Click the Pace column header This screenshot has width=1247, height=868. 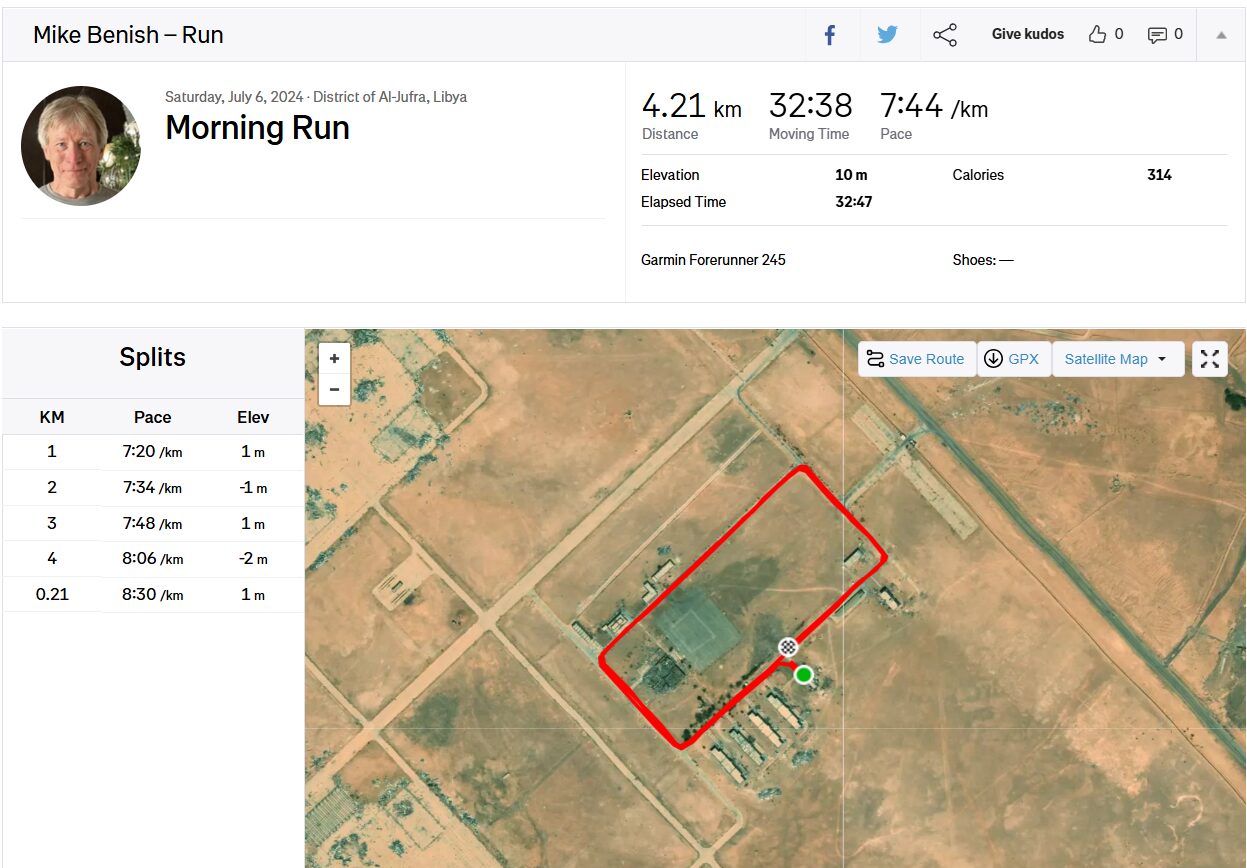(152, 417)
